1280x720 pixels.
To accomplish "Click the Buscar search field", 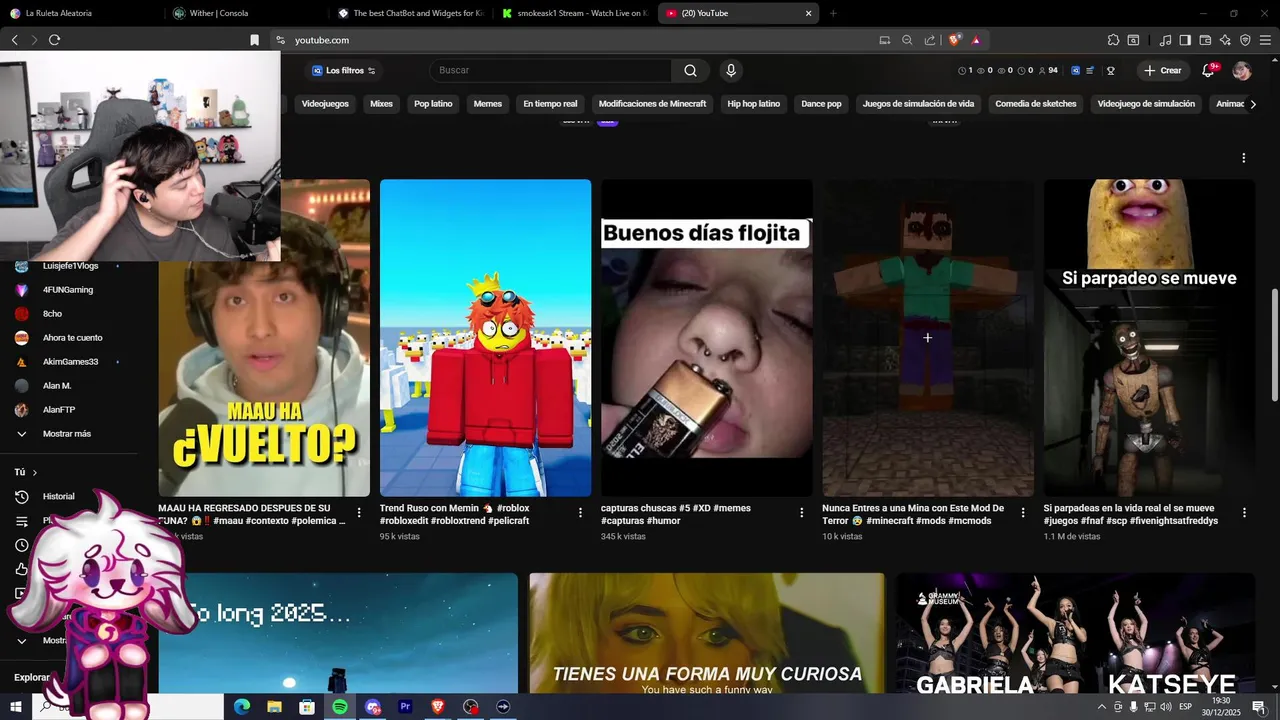I will tap(553, 70).
